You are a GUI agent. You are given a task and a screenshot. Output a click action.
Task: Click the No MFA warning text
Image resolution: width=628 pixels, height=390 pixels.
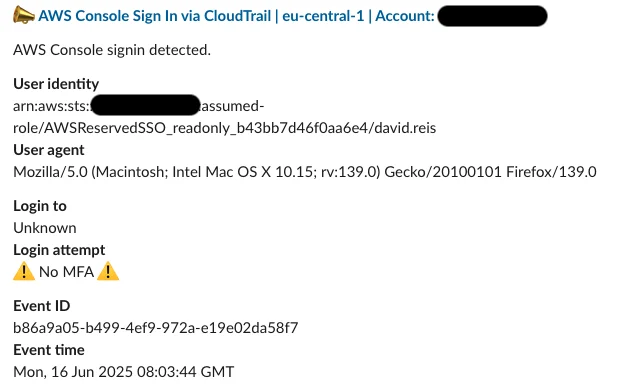pos(66,272)
